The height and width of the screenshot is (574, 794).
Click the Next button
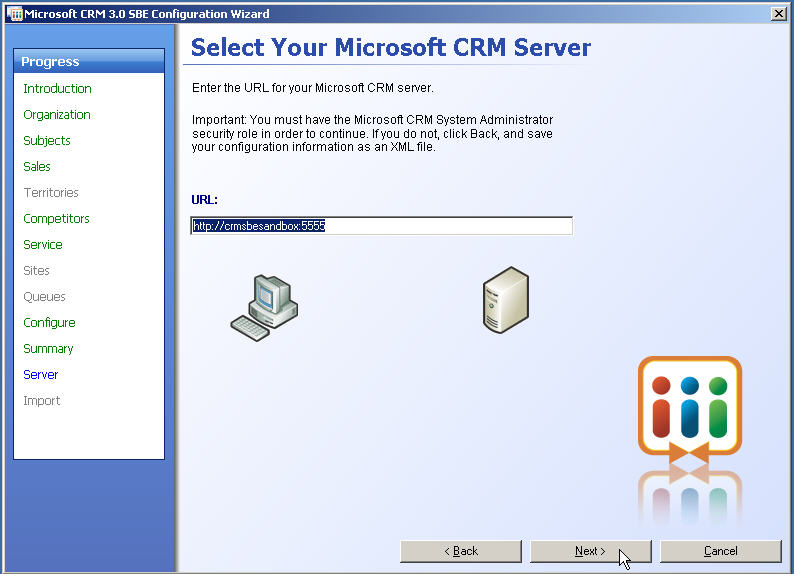pos(590,551)
